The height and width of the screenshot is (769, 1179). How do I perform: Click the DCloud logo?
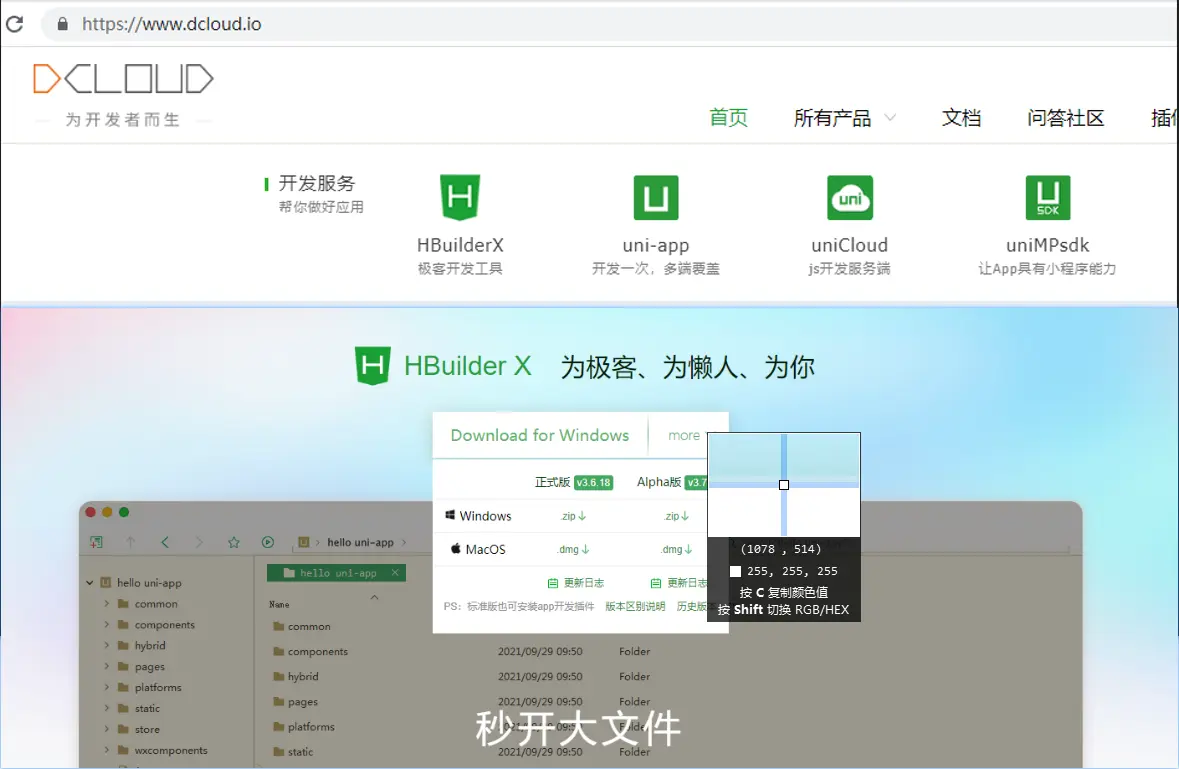pos(123,79)
